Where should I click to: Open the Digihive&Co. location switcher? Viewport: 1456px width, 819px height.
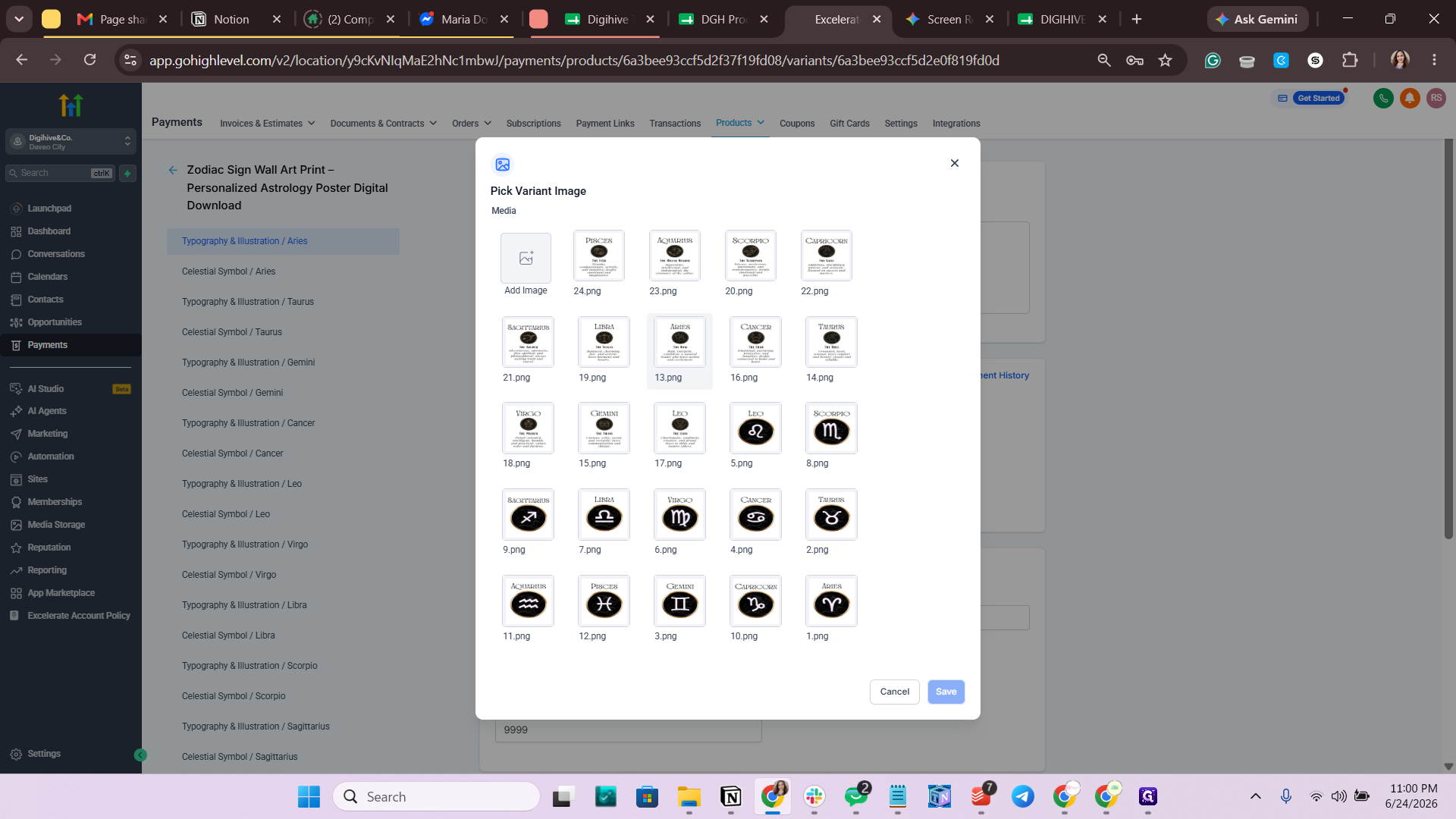click(71, 142)
